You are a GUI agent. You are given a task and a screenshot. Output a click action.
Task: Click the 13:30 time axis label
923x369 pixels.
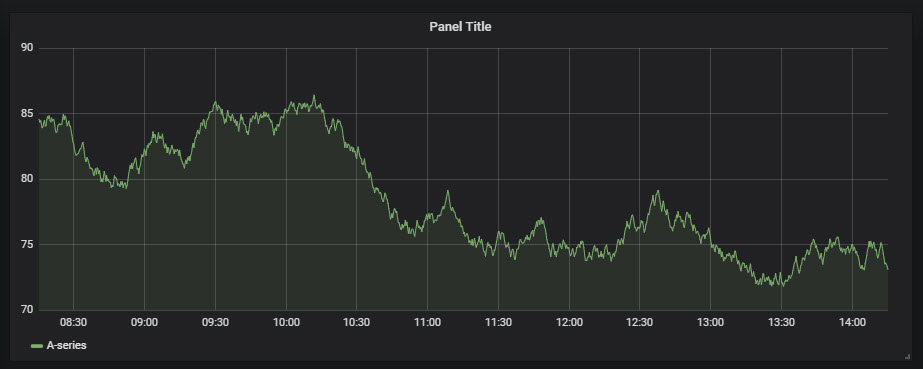click(x=781, y=323)
